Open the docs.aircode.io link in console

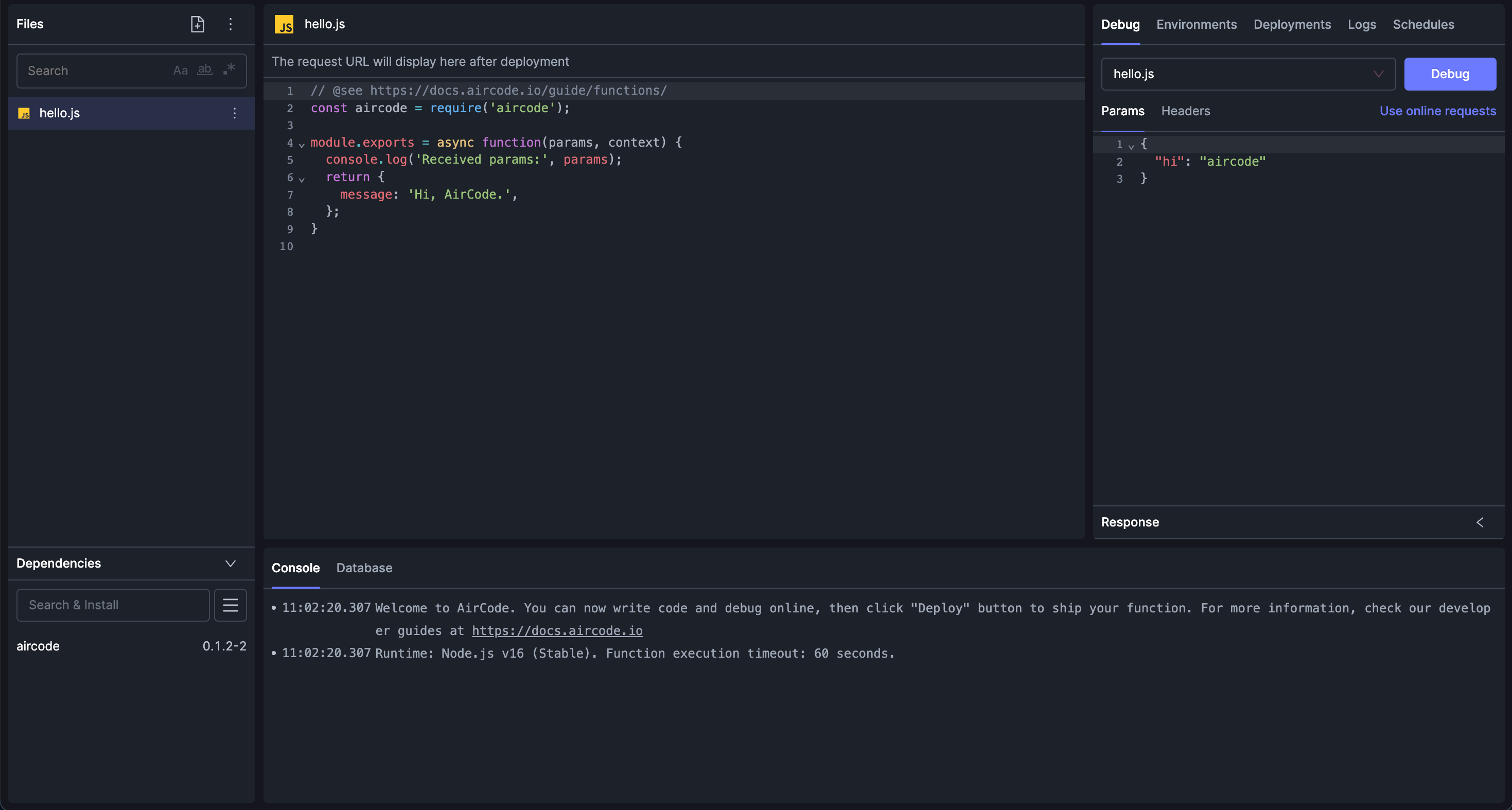click(x=557, y=630)
